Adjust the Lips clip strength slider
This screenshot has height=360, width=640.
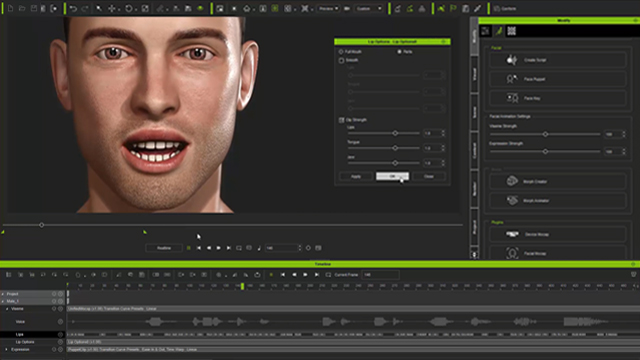[x=395, y=133]
